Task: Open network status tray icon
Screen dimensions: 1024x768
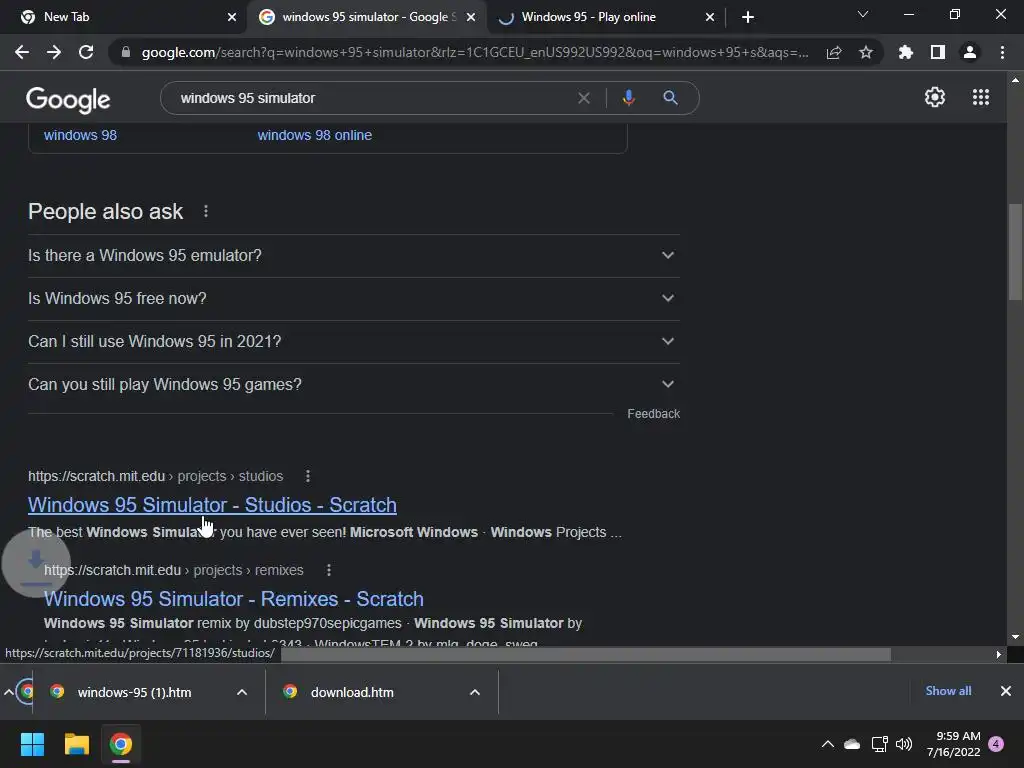Action: (880, 744)
